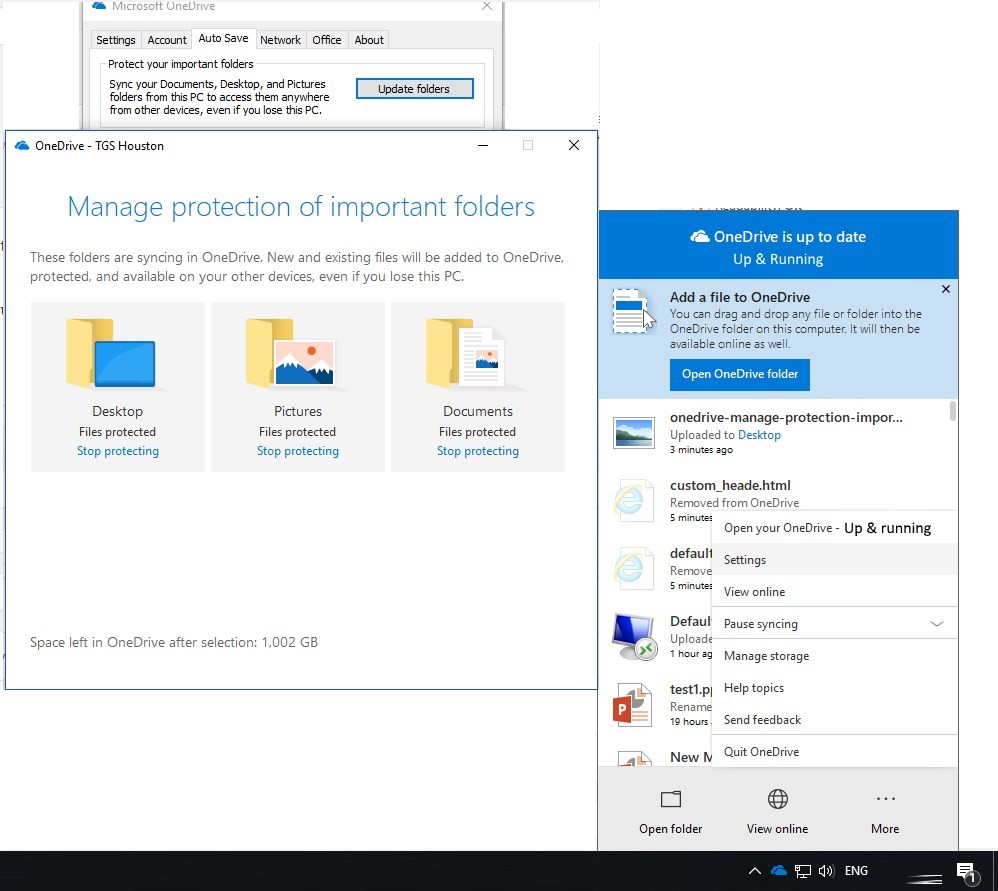Open the Action Center notification icon
The height and width of the screenshot is (891, 998).
tap(965, 872)
